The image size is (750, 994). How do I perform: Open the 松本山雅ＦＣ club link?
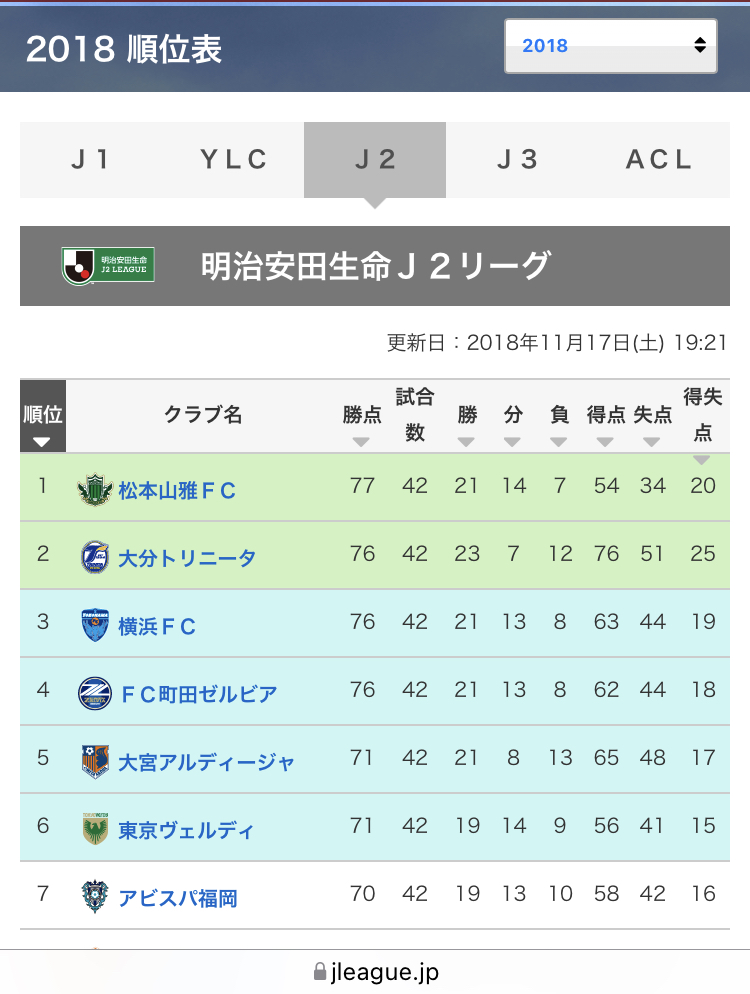(x=177, y=490)
